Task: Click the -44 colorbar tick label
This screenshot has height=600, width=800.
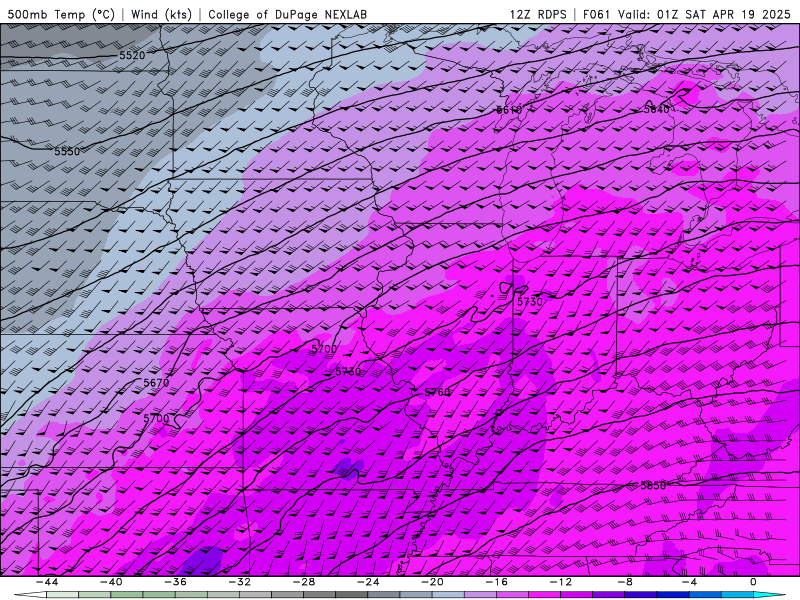Action: (47, 582)
